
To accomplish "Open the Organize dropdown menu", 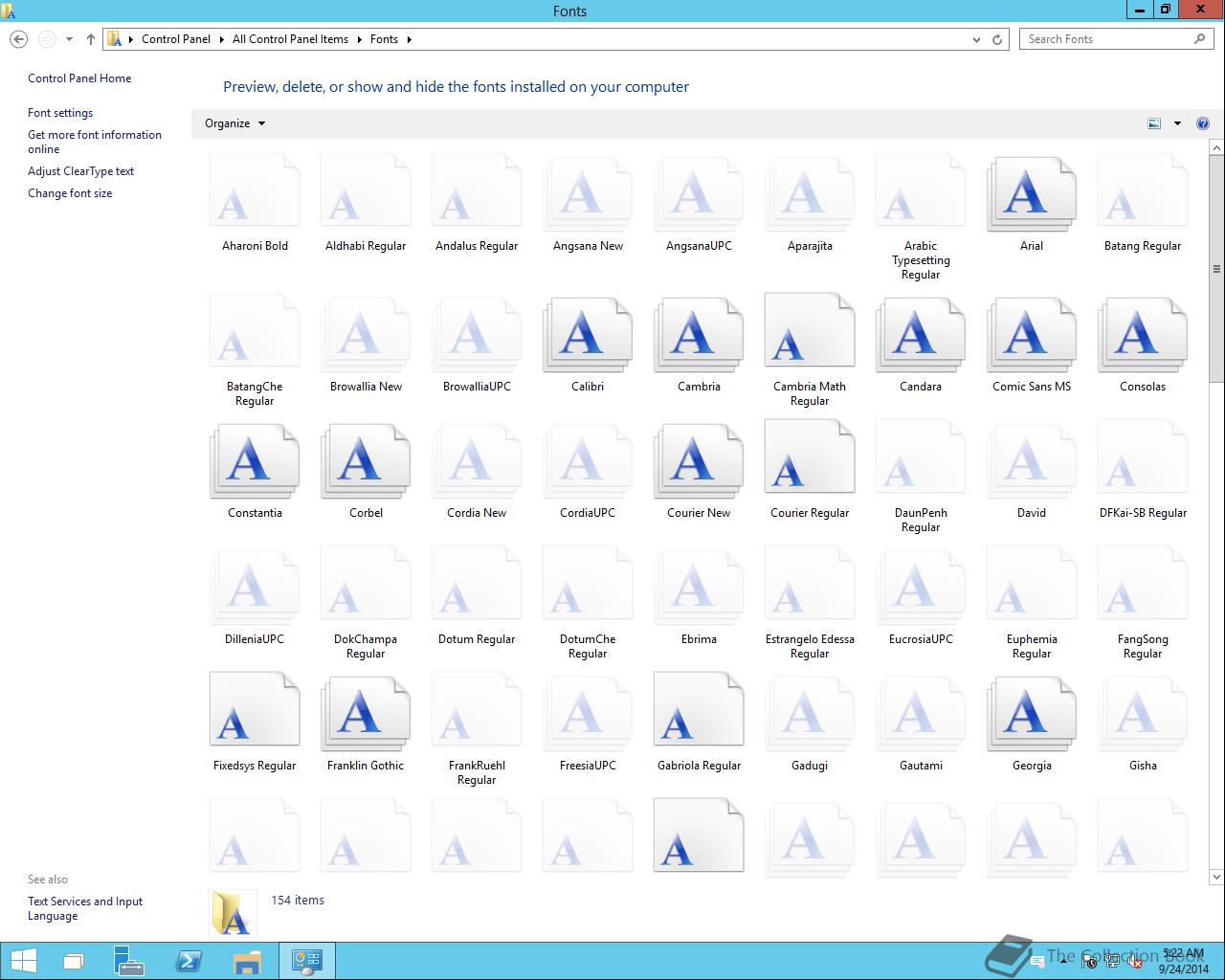I will pos(235,123).
